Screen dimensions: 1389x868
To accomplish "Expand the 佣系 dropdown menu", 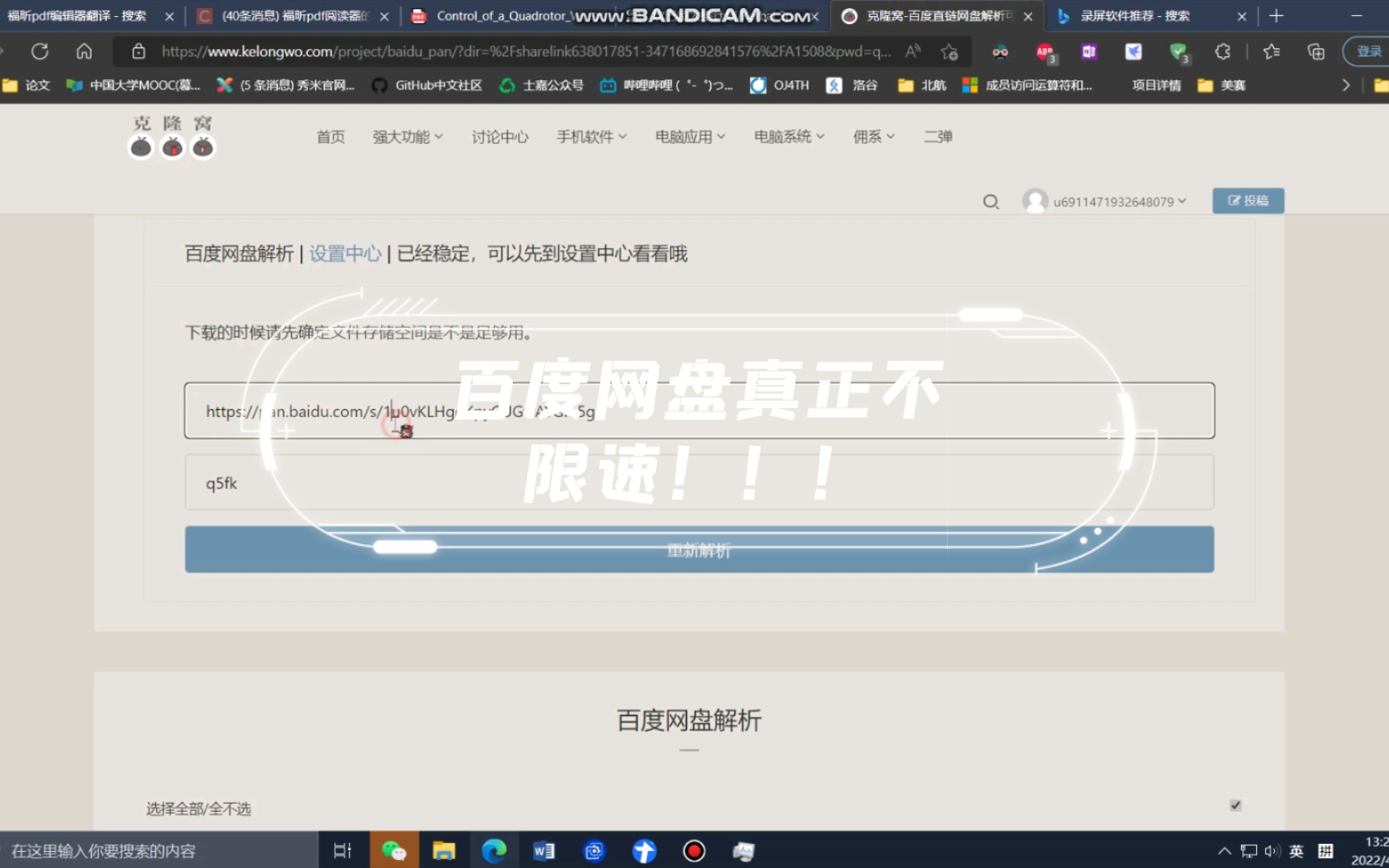I will (x=874, y=137).
